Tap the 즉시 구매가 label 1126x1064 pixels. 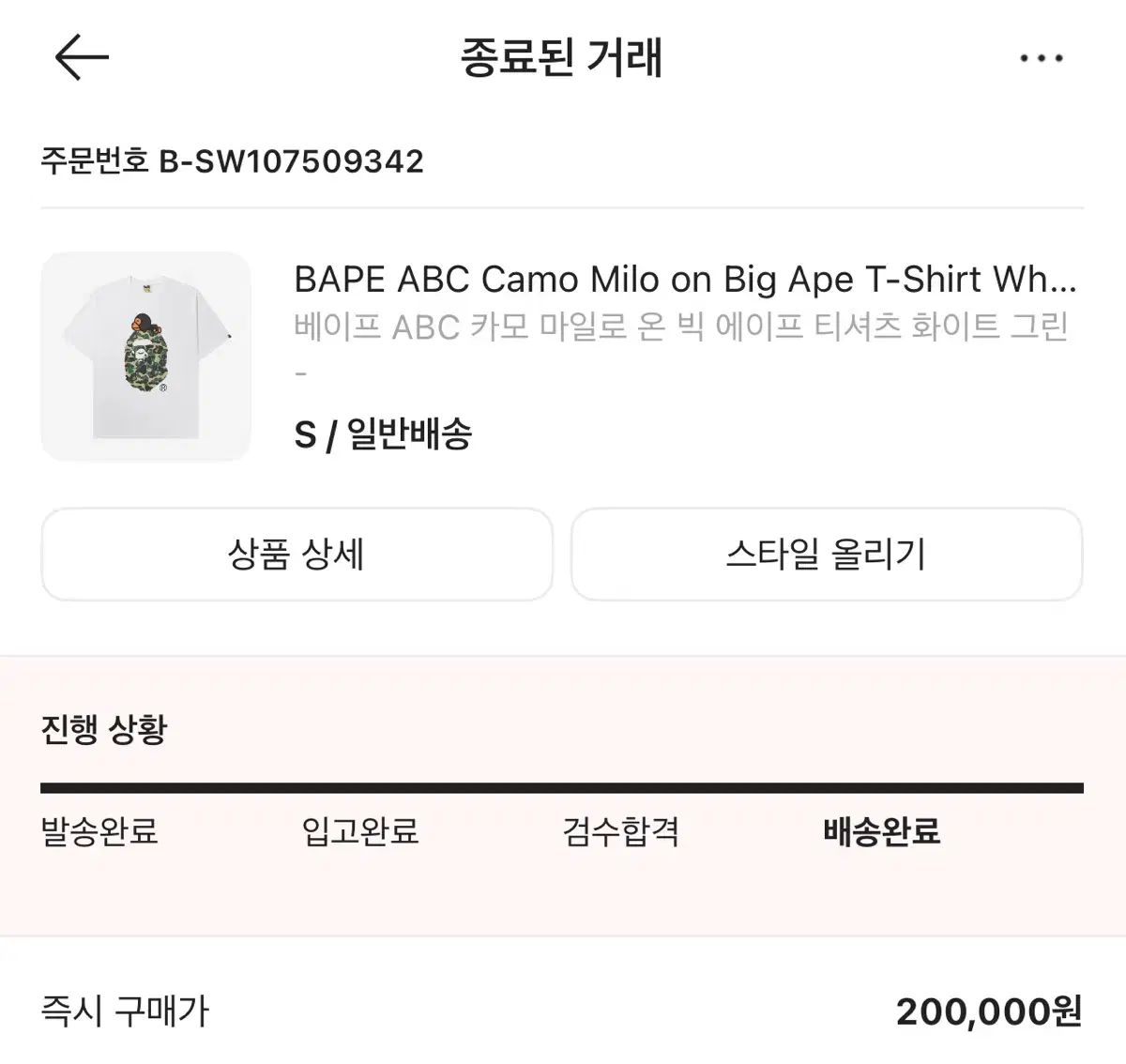[x=125, y=1011]
